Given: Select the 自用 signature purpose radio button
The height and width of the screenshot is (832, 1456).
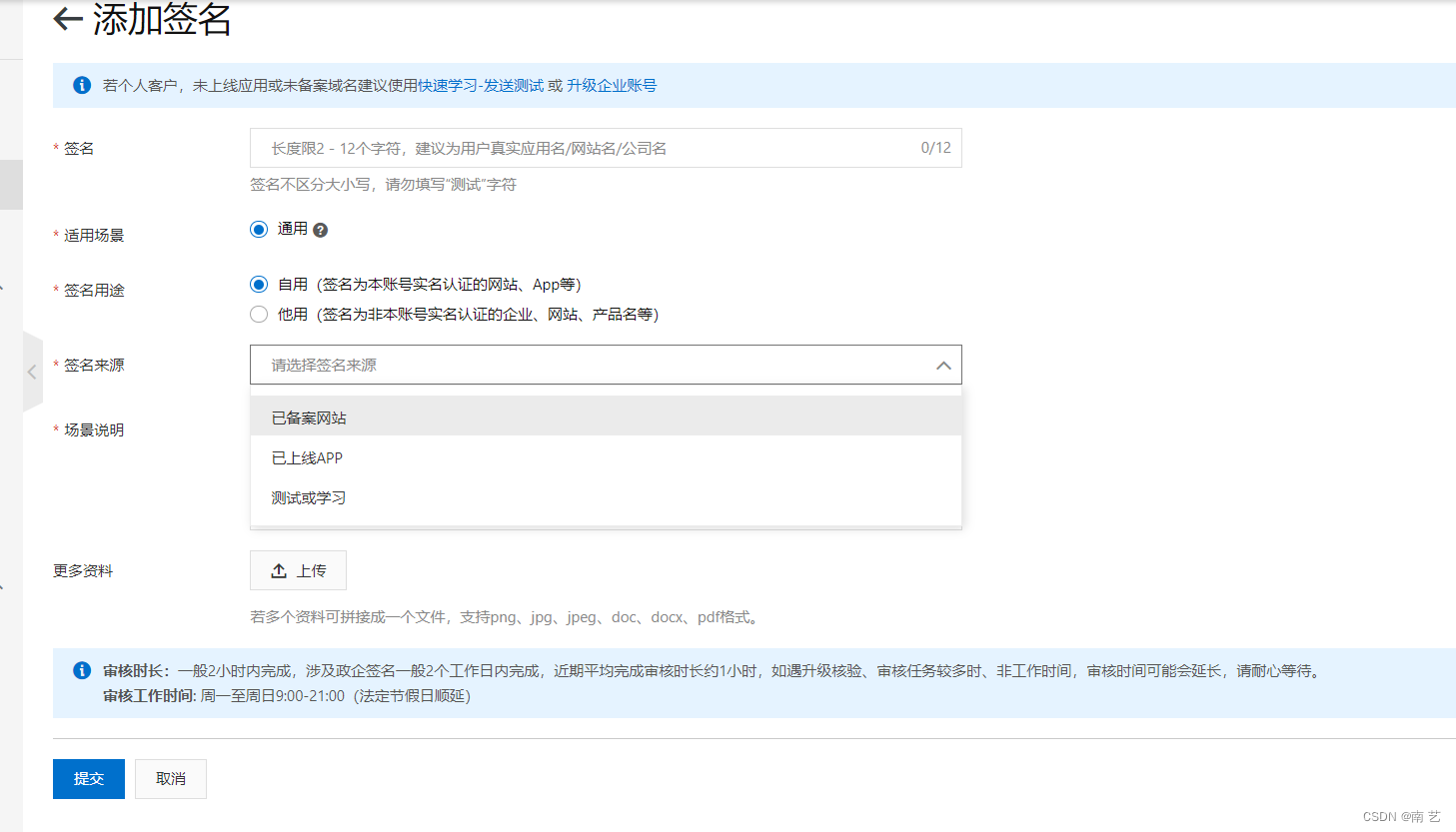Looking at the screenshot, I should [259, 284].
